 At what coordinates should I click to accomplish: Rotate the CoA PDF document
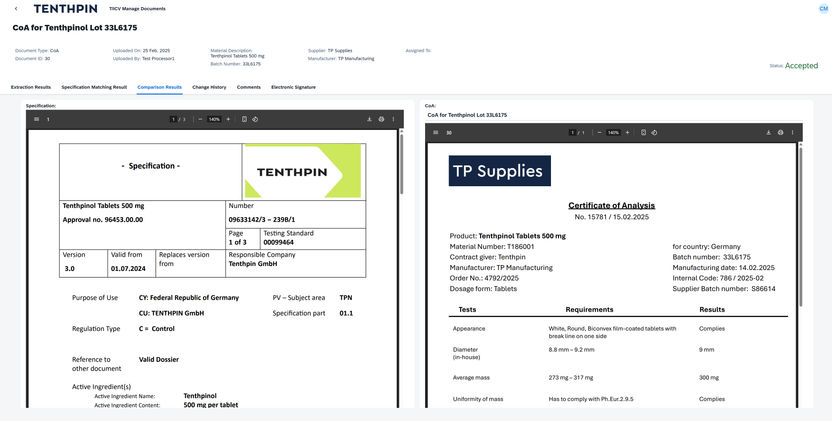(x=654, y=133)
